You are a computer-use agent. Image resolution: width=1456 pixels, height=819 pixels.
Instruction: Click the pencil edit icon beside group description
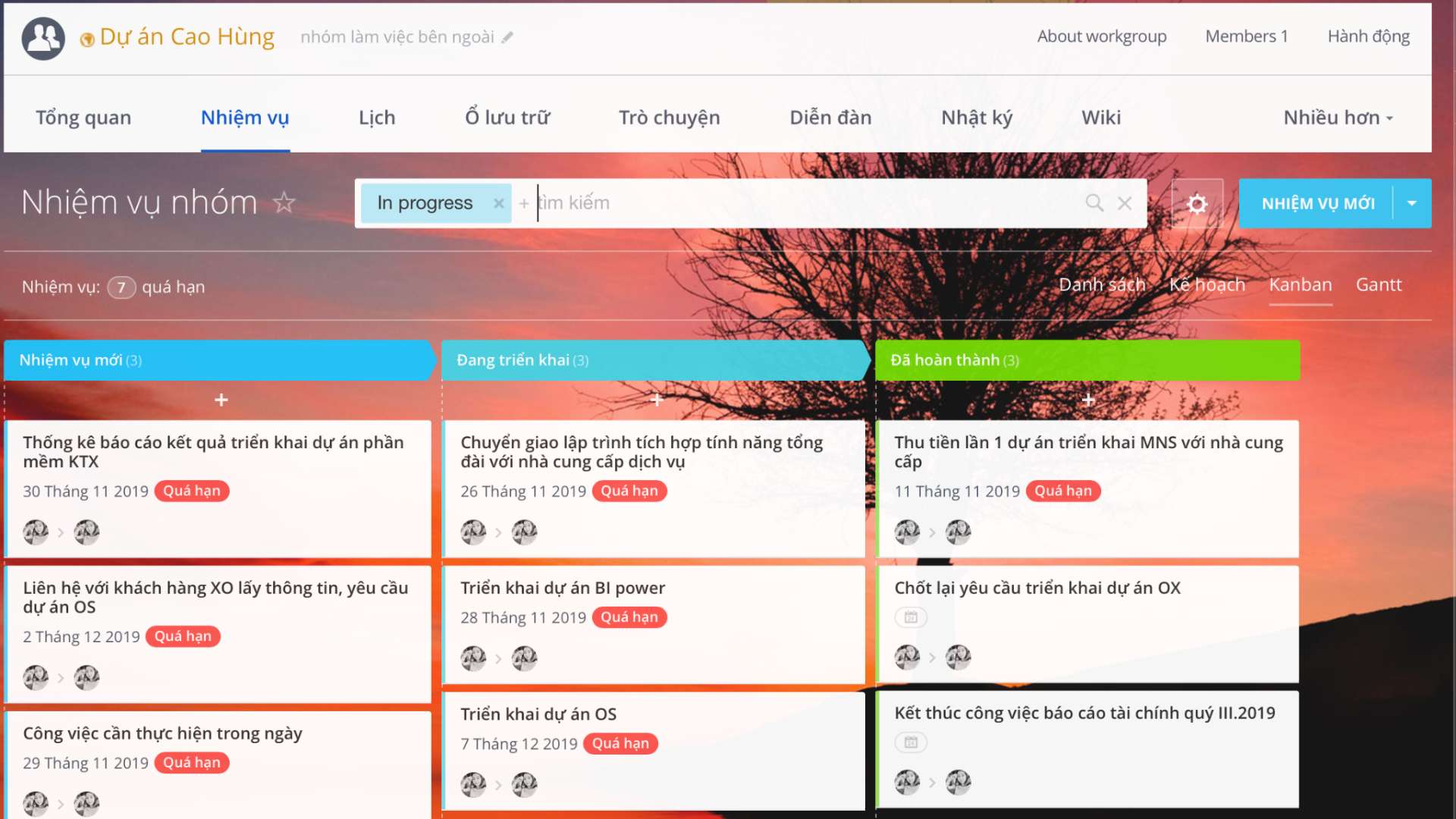pos(507,37)
